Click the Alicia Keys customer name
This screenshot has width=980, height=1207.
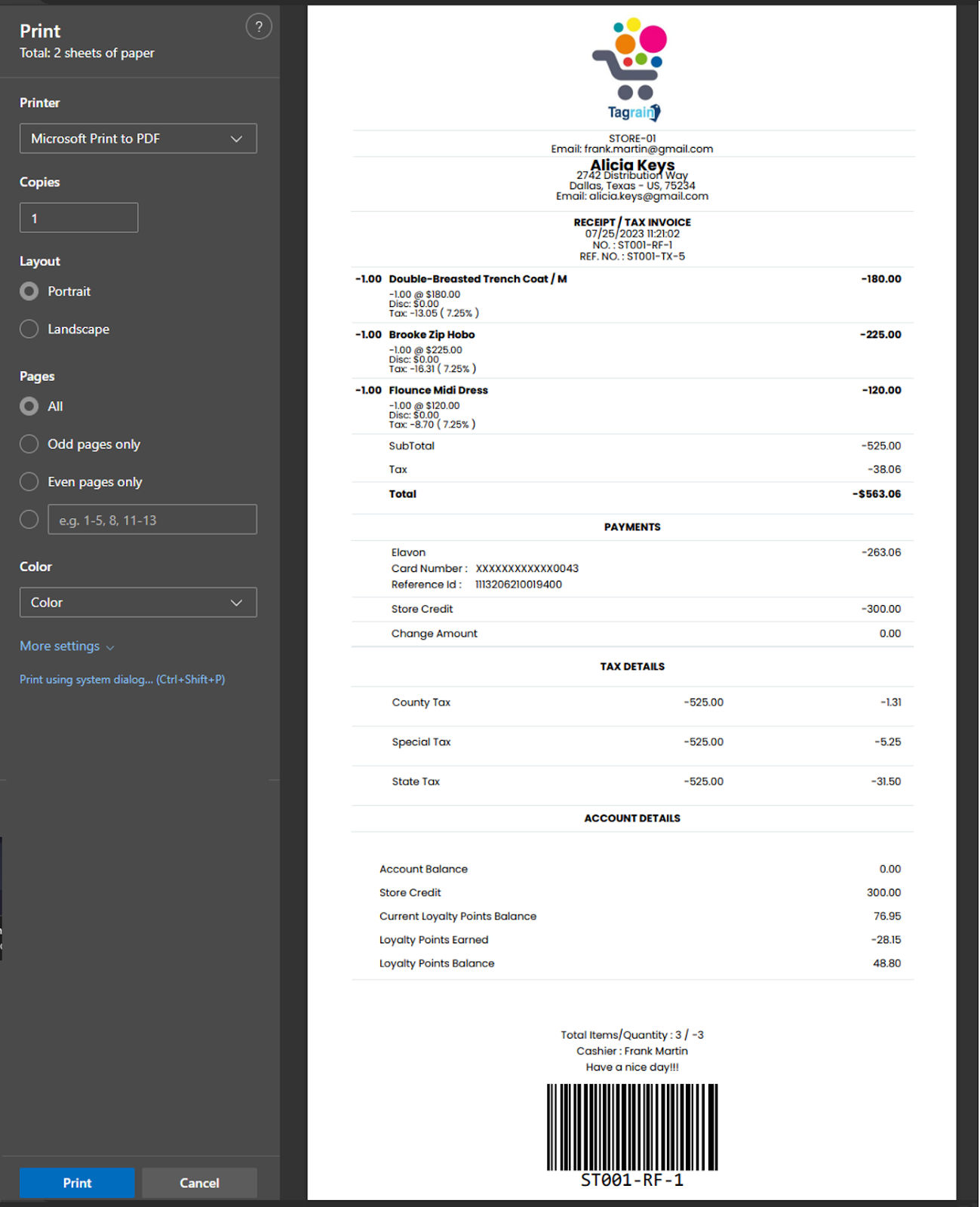click(x=631, y=165)
